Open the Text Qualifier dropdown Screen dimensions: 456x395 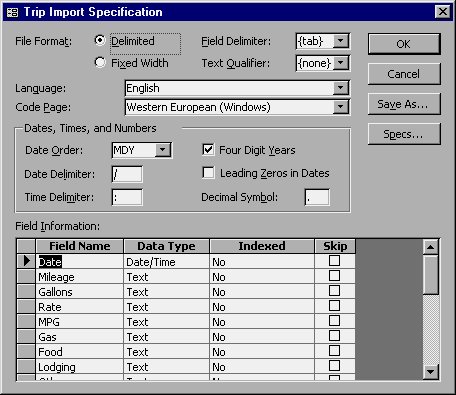point(341,63)
